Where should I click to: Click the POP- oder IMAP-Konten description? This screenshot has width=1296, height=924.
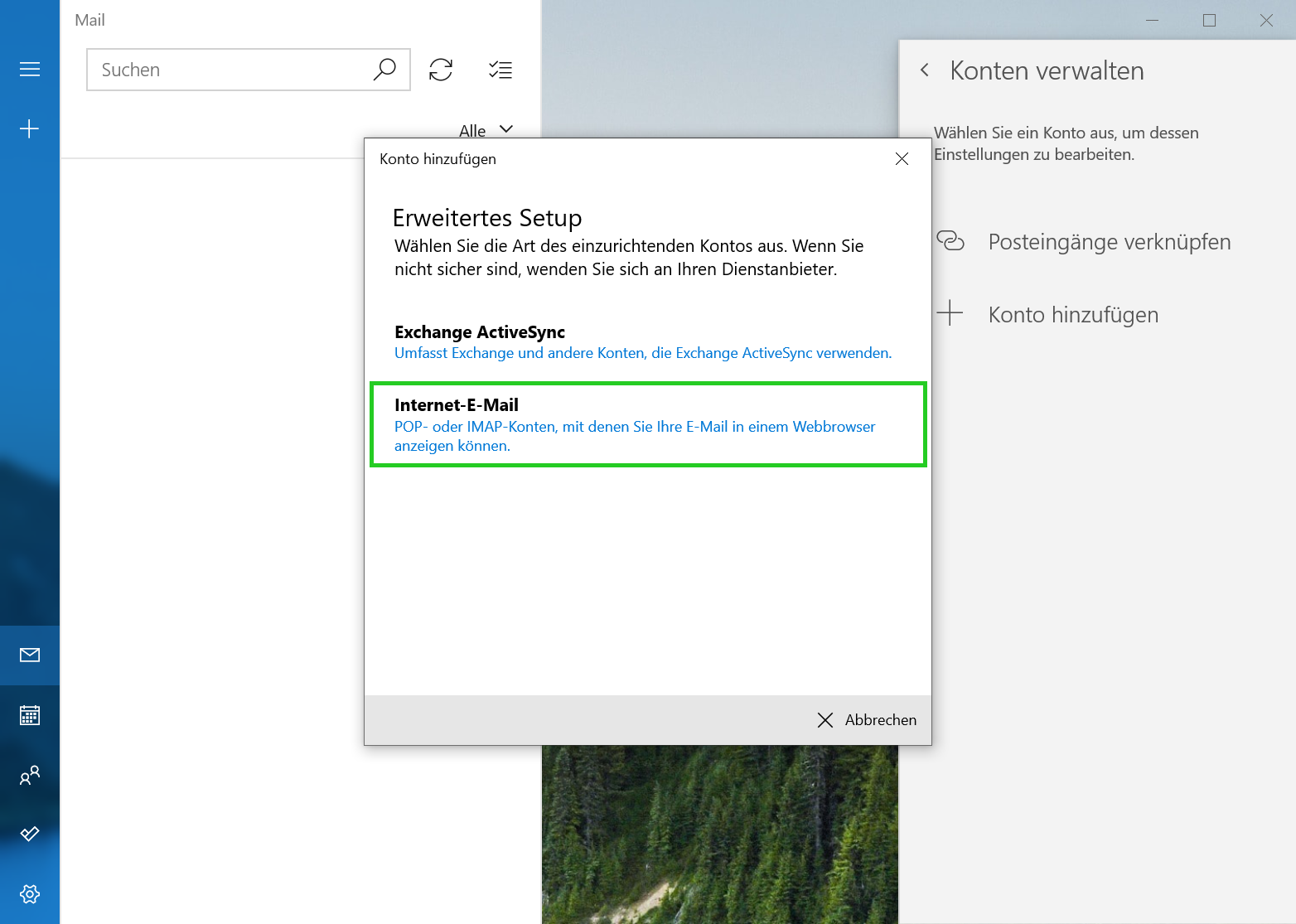pyautogui.click(x=635, y=436)
